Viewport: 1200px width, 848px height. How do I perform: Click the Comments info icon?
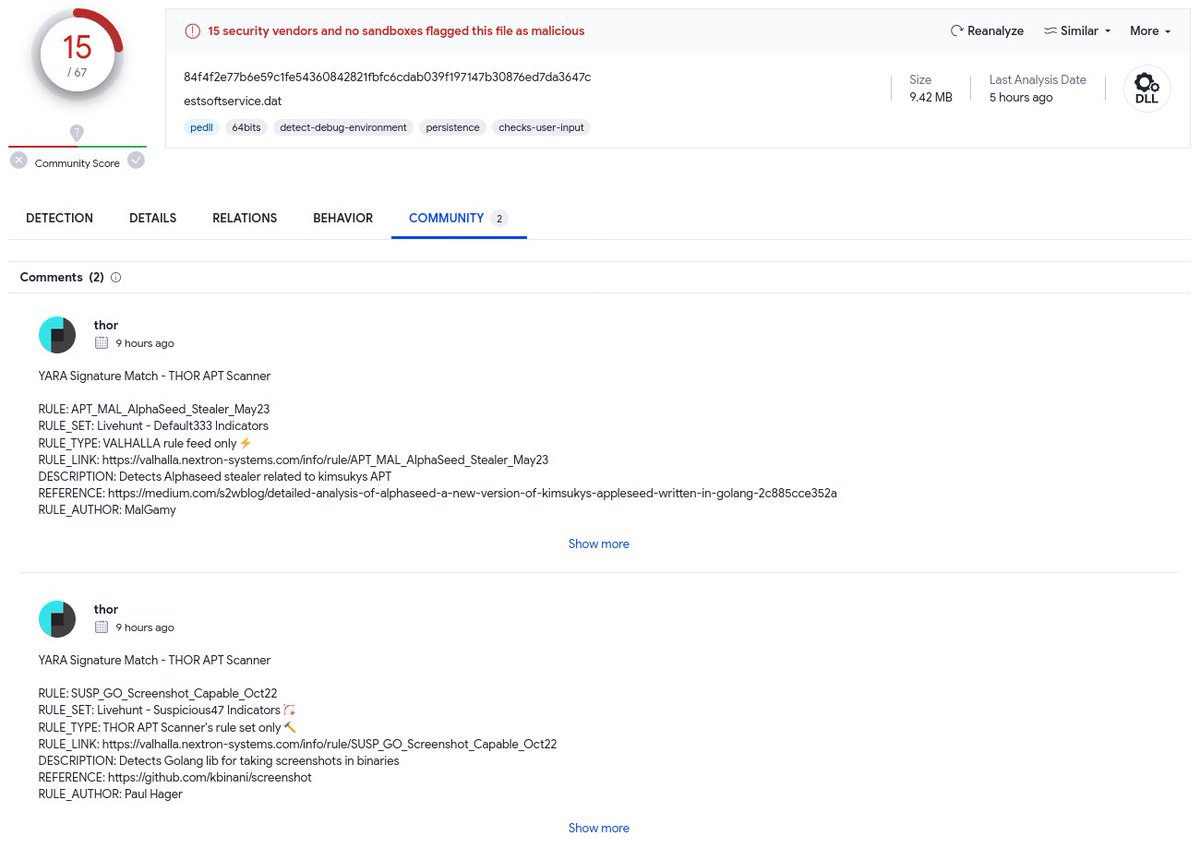pyautogui.click(x=116, y=277)
